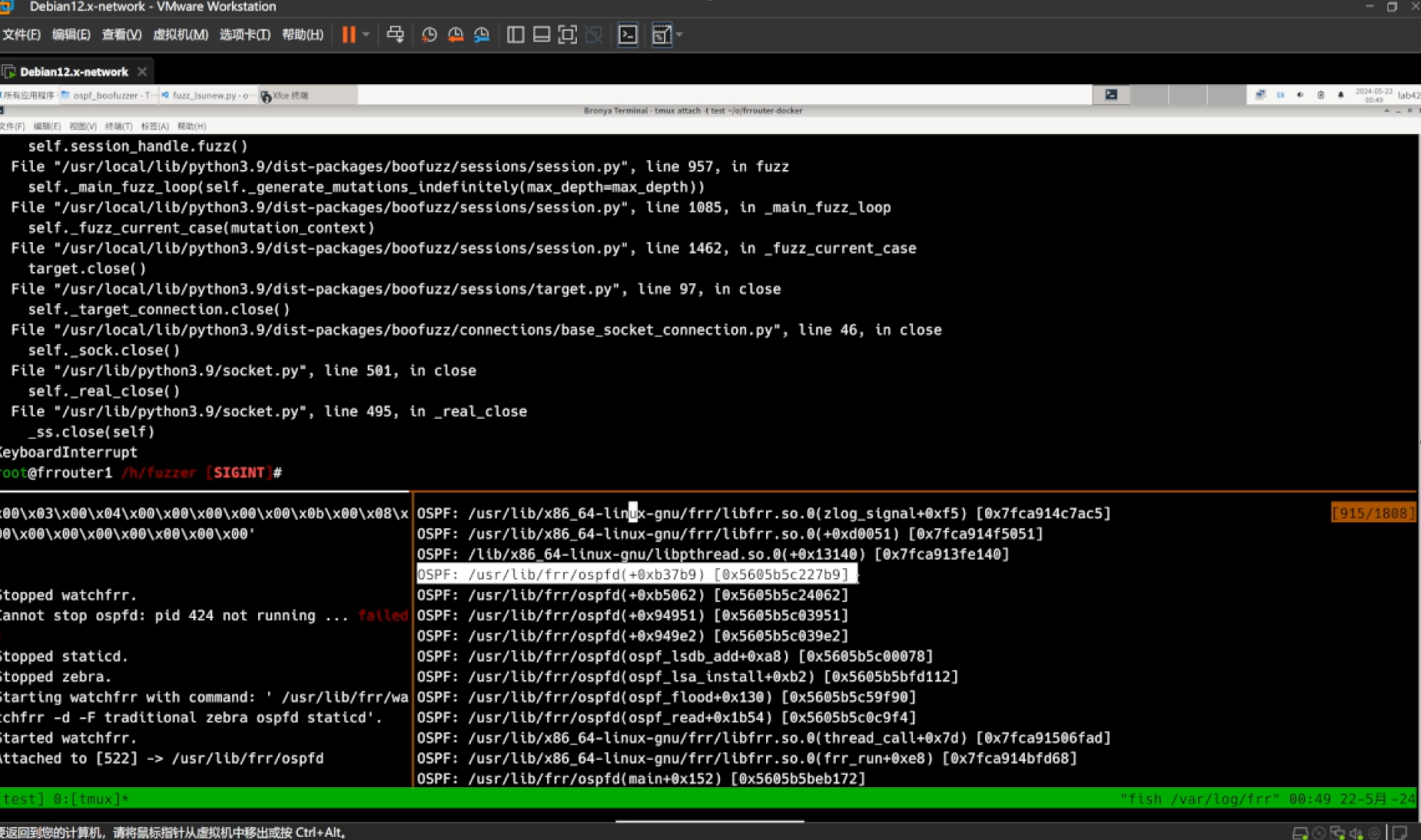Click the hard disk status icon in VMware statusbar
Screen dimensions: 1421x840
click(1300, 832)
